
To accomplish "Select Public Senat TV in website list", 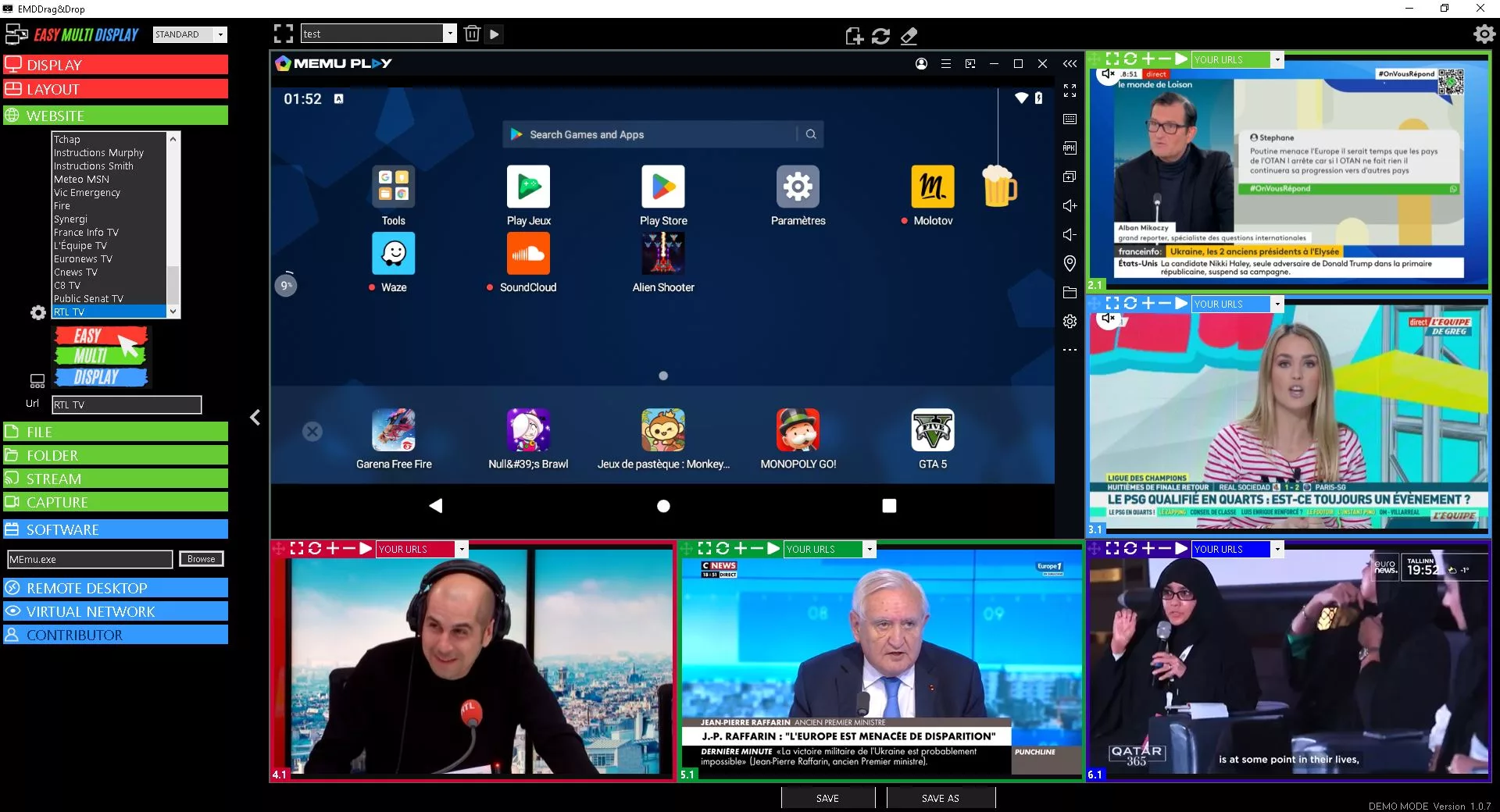I will 109,299.
